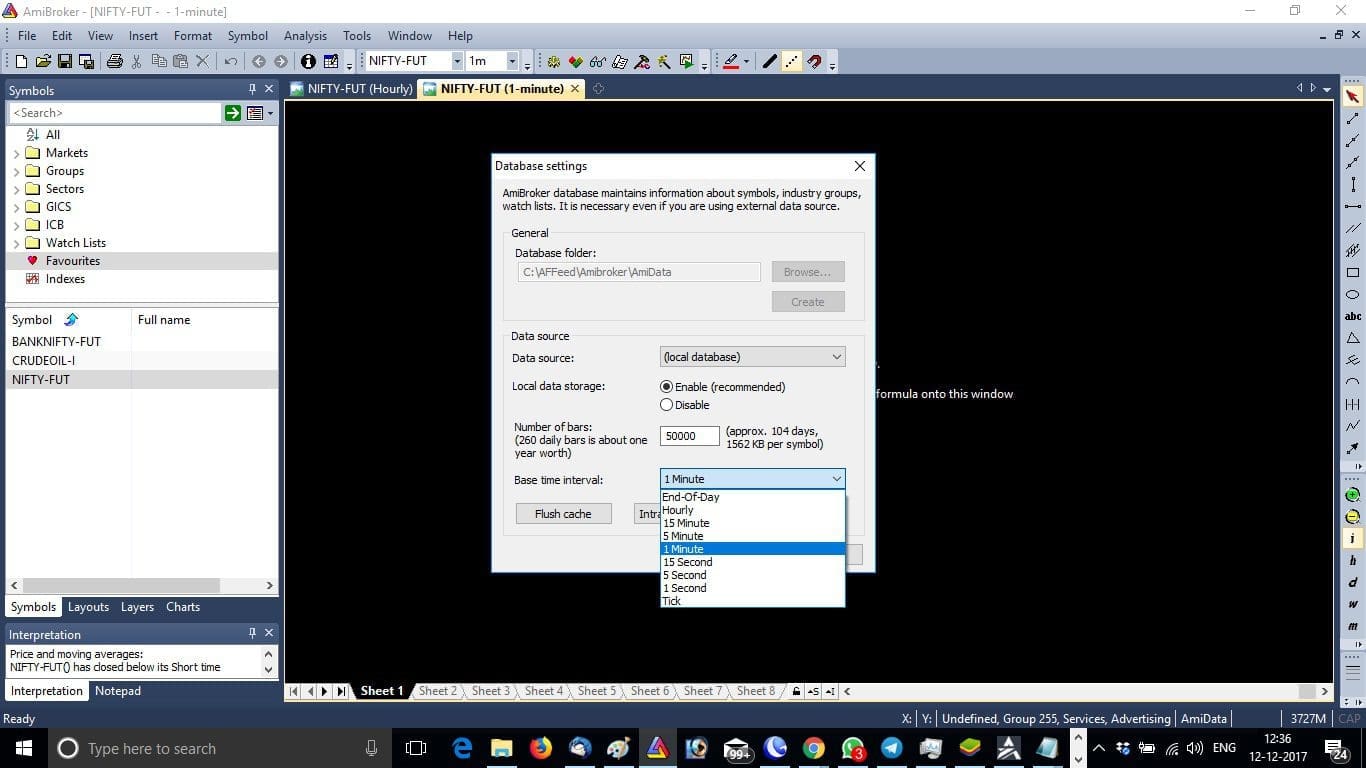Choose 15 Minute from interval list
1366x768 pixels.
click(752, 523)
